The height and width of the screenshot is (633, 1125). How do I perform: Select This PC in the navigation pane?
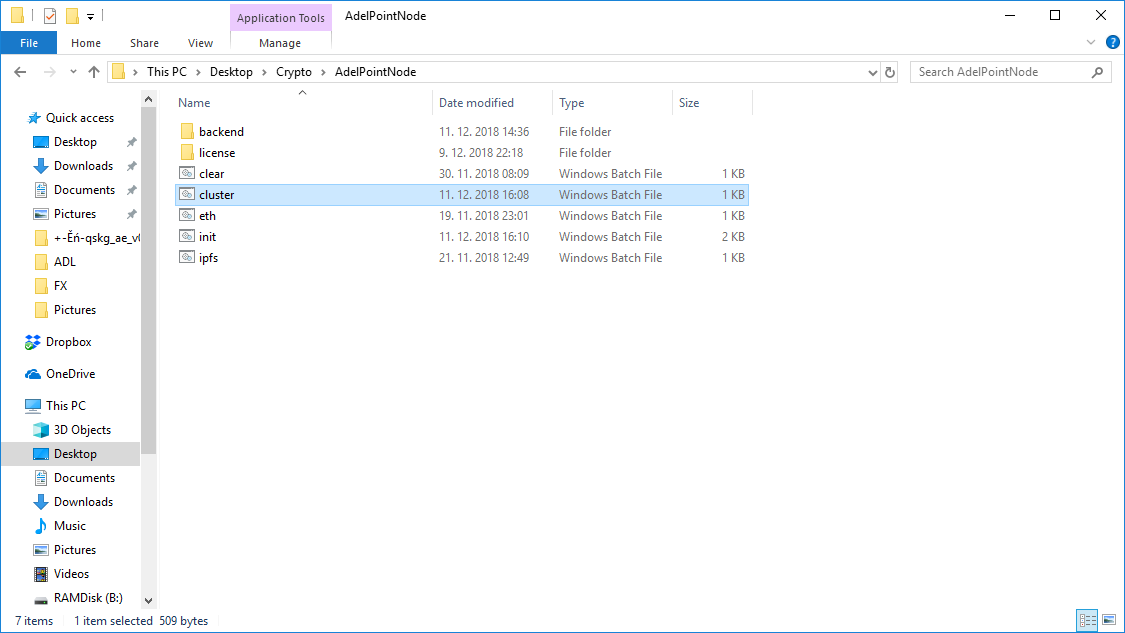65,405
